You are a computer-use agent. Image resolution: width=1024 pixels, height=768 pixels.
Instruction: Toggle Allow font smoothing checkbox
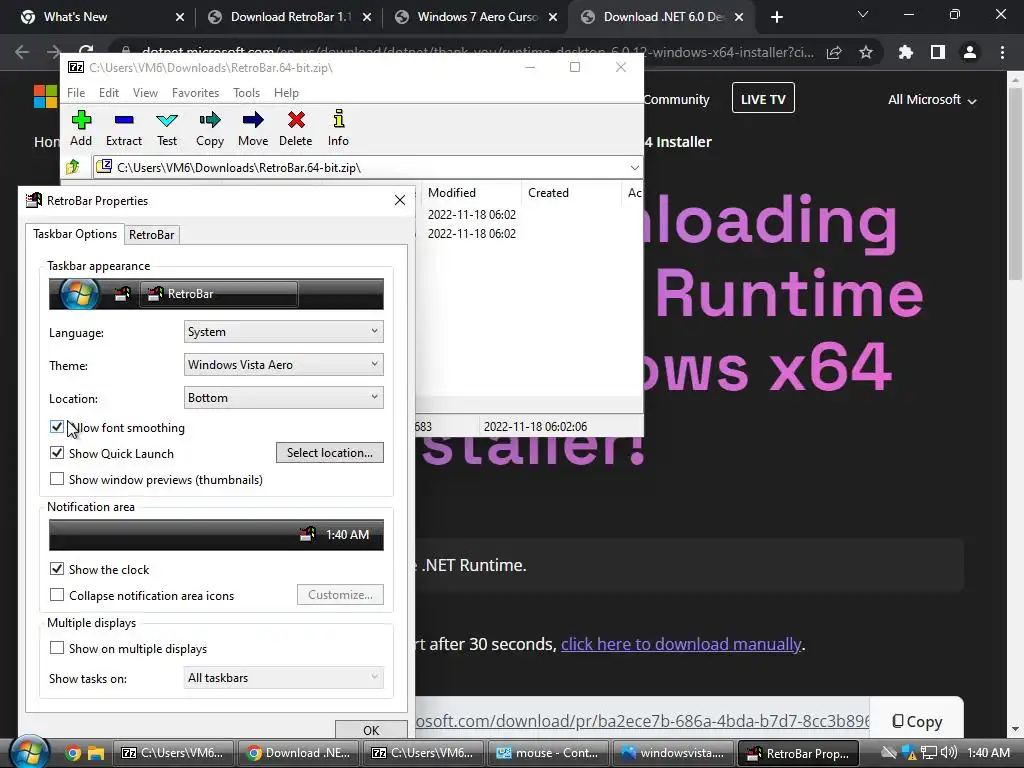[57, 427]
